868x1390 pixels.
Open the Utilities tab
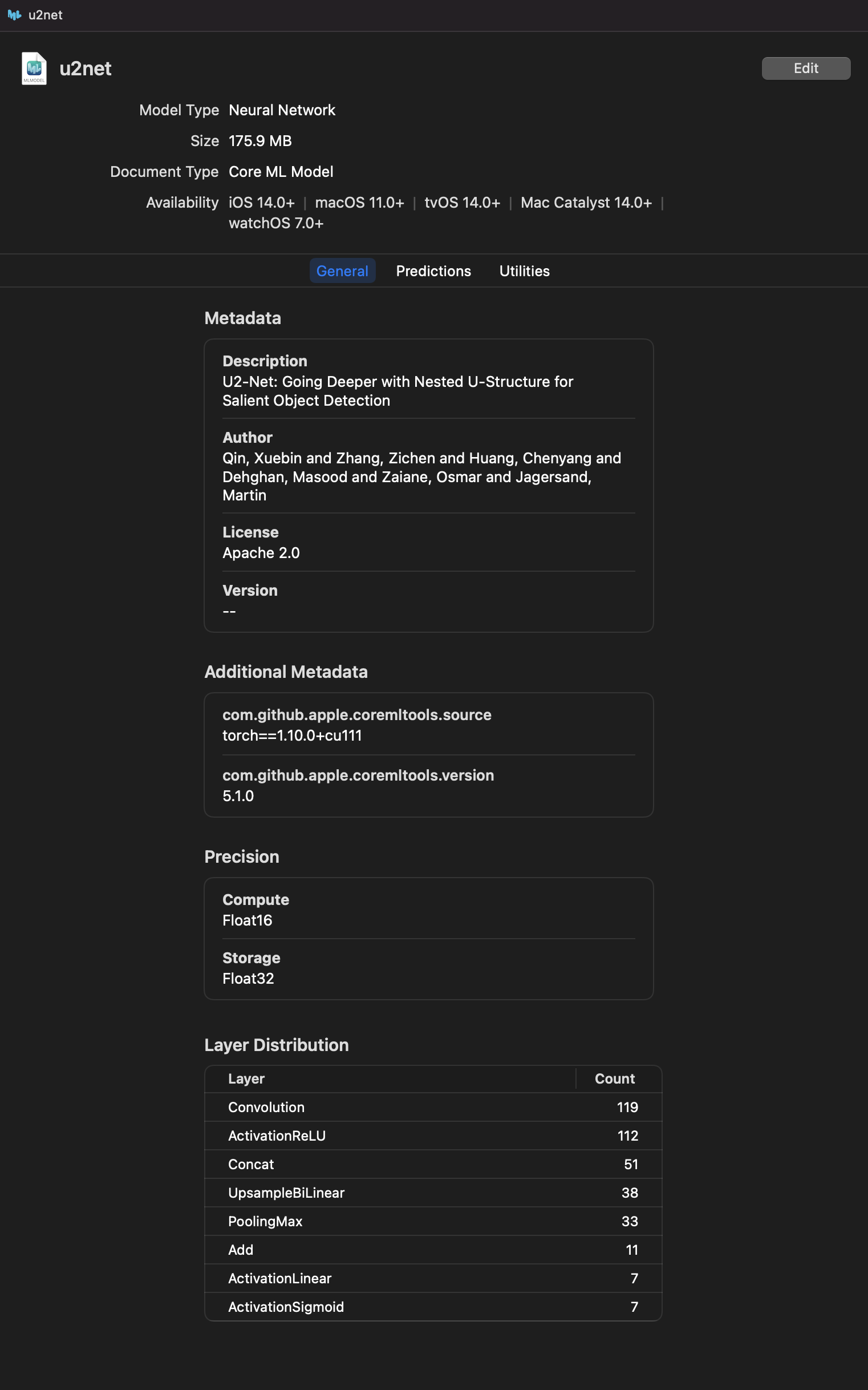click(524, 271)
